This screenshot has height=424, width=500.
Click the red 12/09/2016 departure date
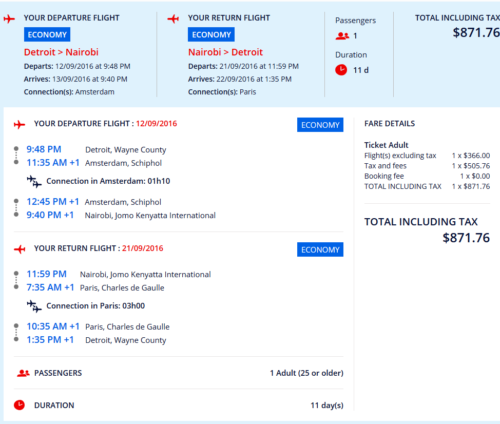156,124
